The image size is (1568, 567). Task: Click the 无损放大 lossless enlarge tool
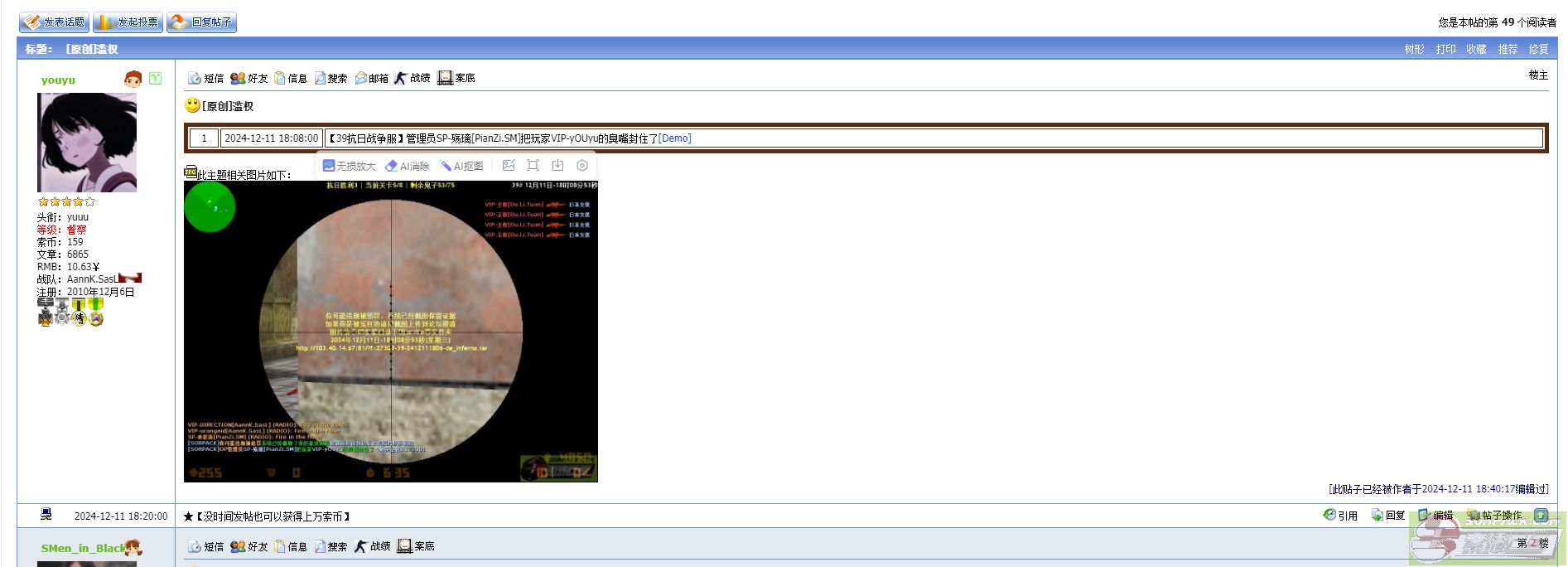click(349, 166)
